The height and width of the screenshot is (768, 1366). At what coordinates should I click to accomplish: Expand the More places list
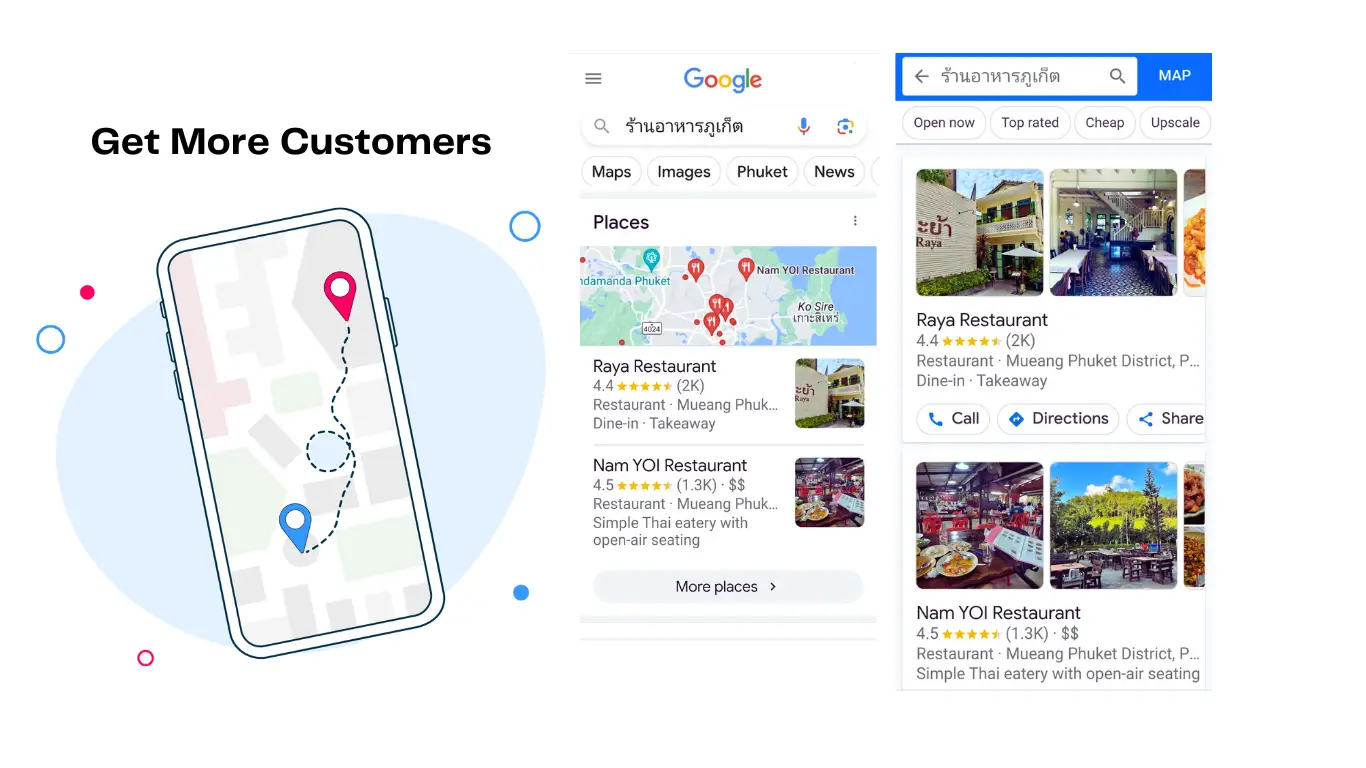[x=728, y=587]
